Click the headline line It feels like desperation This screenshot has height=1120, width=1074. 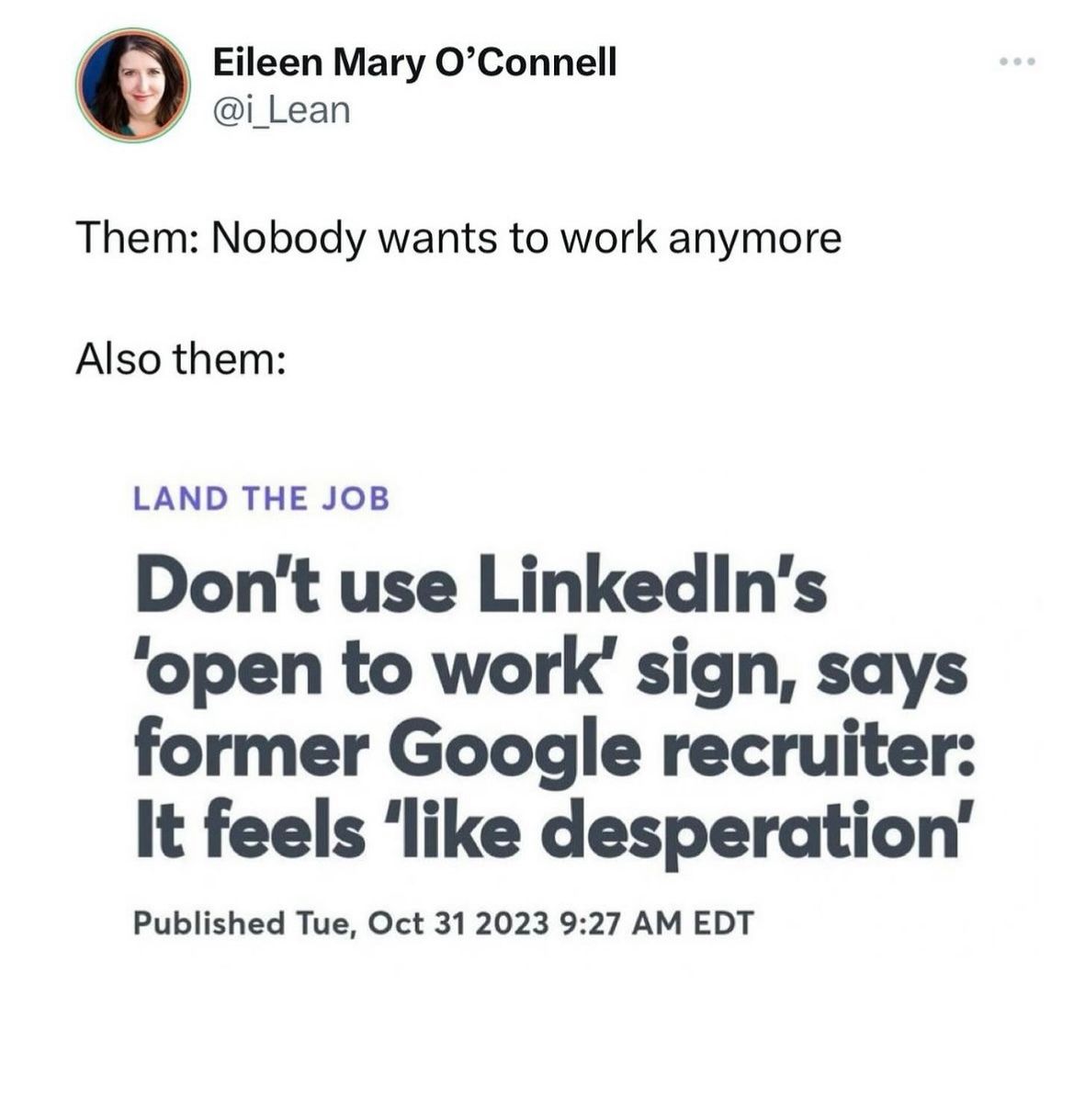[551, 826]
